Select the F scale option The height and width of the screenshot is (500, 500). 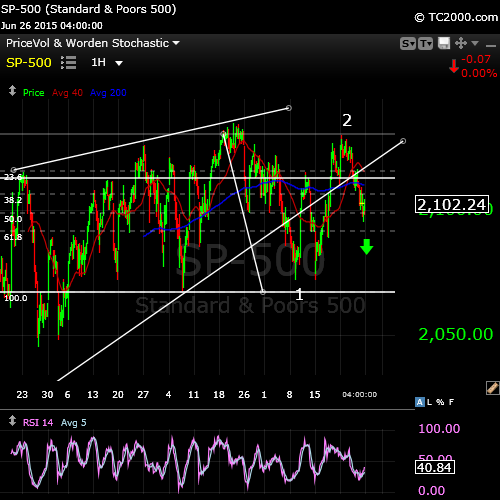click(451, 402)
